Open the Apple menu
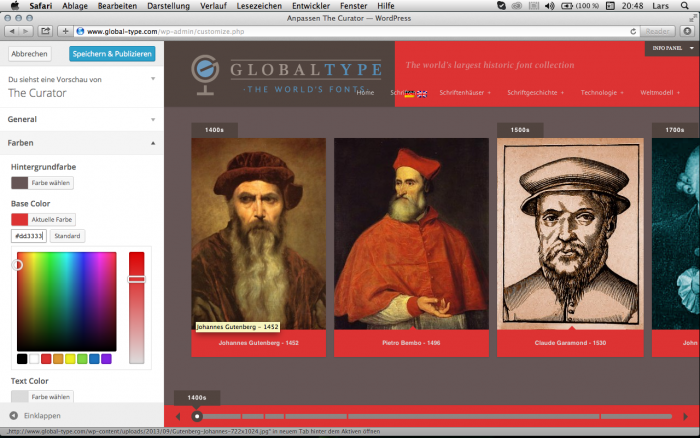 click(x=15, y=6)
